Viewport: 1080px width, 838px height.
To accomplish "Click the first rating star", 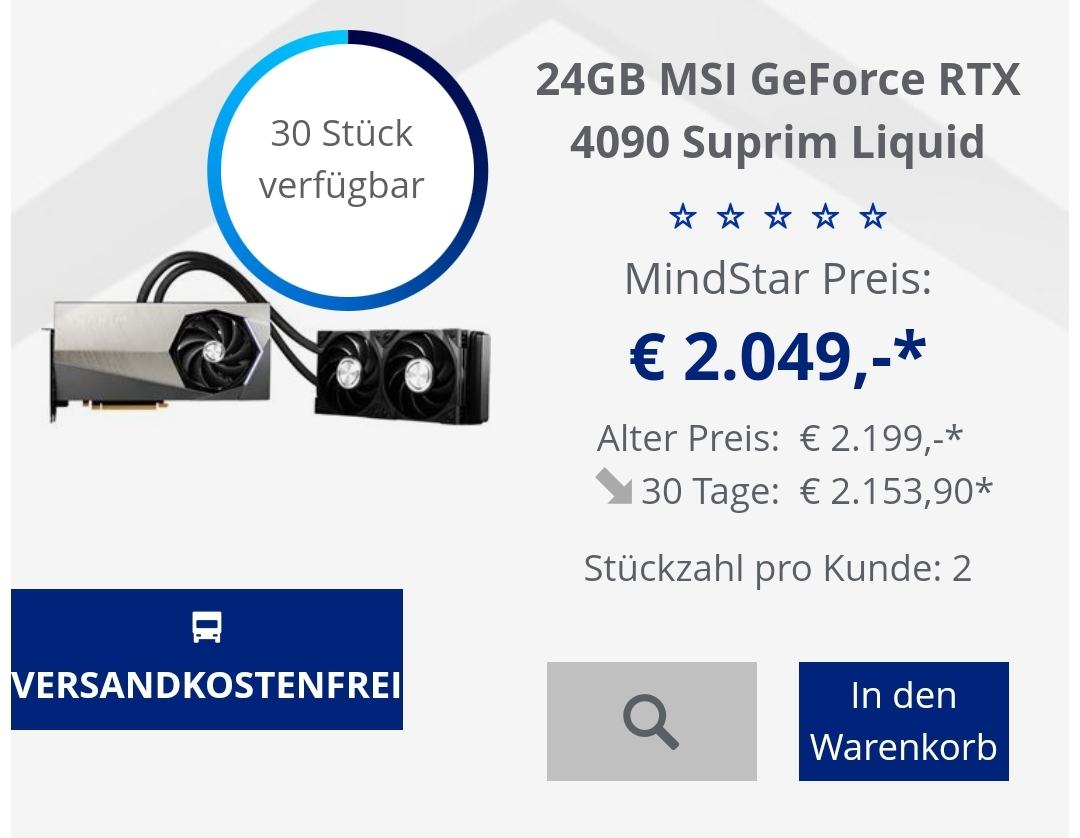I will coord(683,216).
